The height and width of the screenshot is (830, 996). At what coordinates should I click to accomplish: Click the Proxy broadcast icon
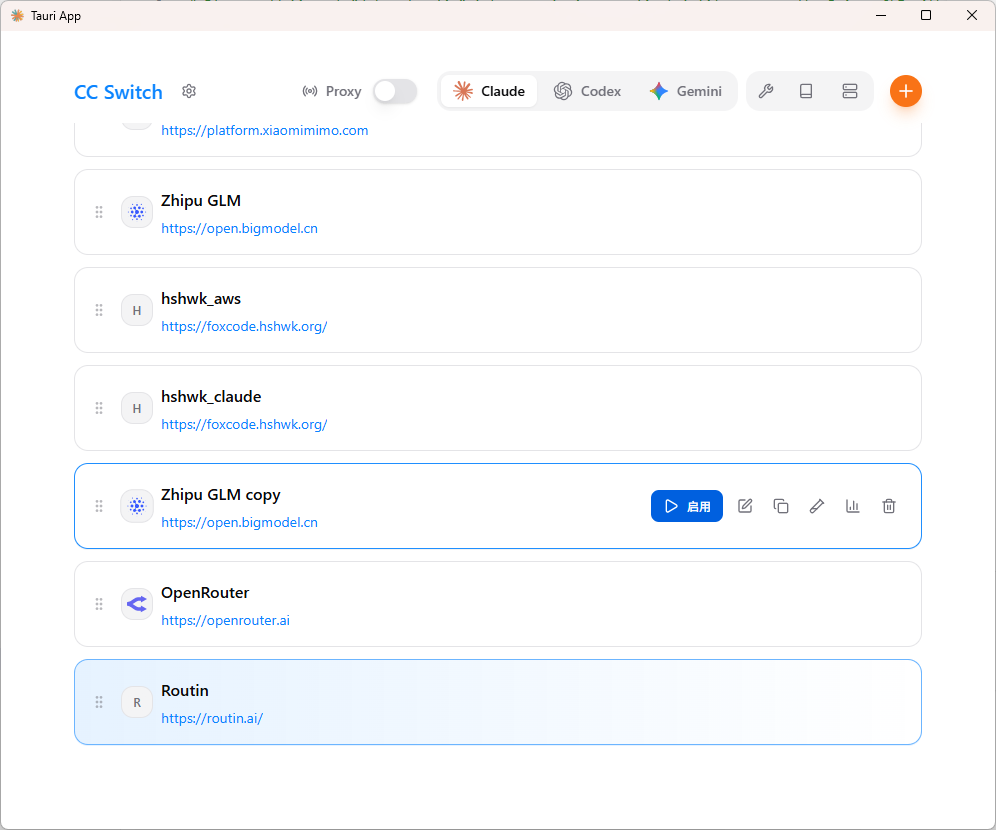pyautogui.click(x=310, y=91)
